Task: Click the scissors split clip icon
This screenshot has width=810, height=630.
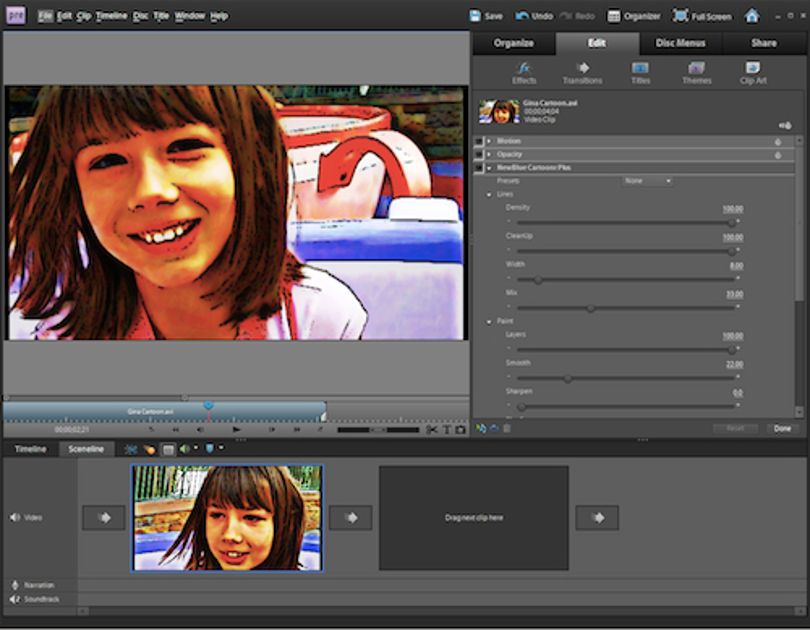Action: tap(432, 430)
